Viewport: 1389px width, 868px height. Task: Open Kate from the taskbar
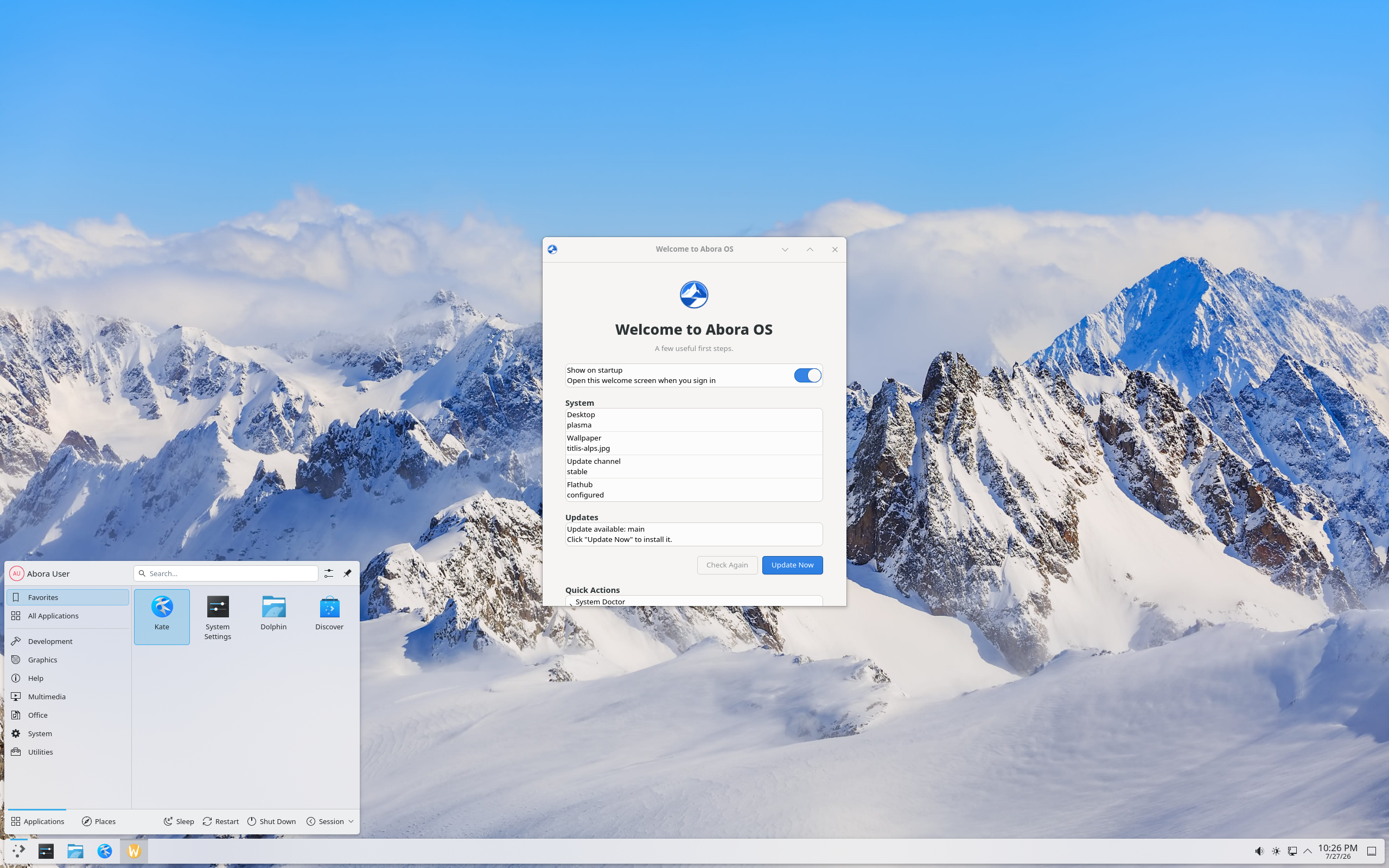[105, 851]
